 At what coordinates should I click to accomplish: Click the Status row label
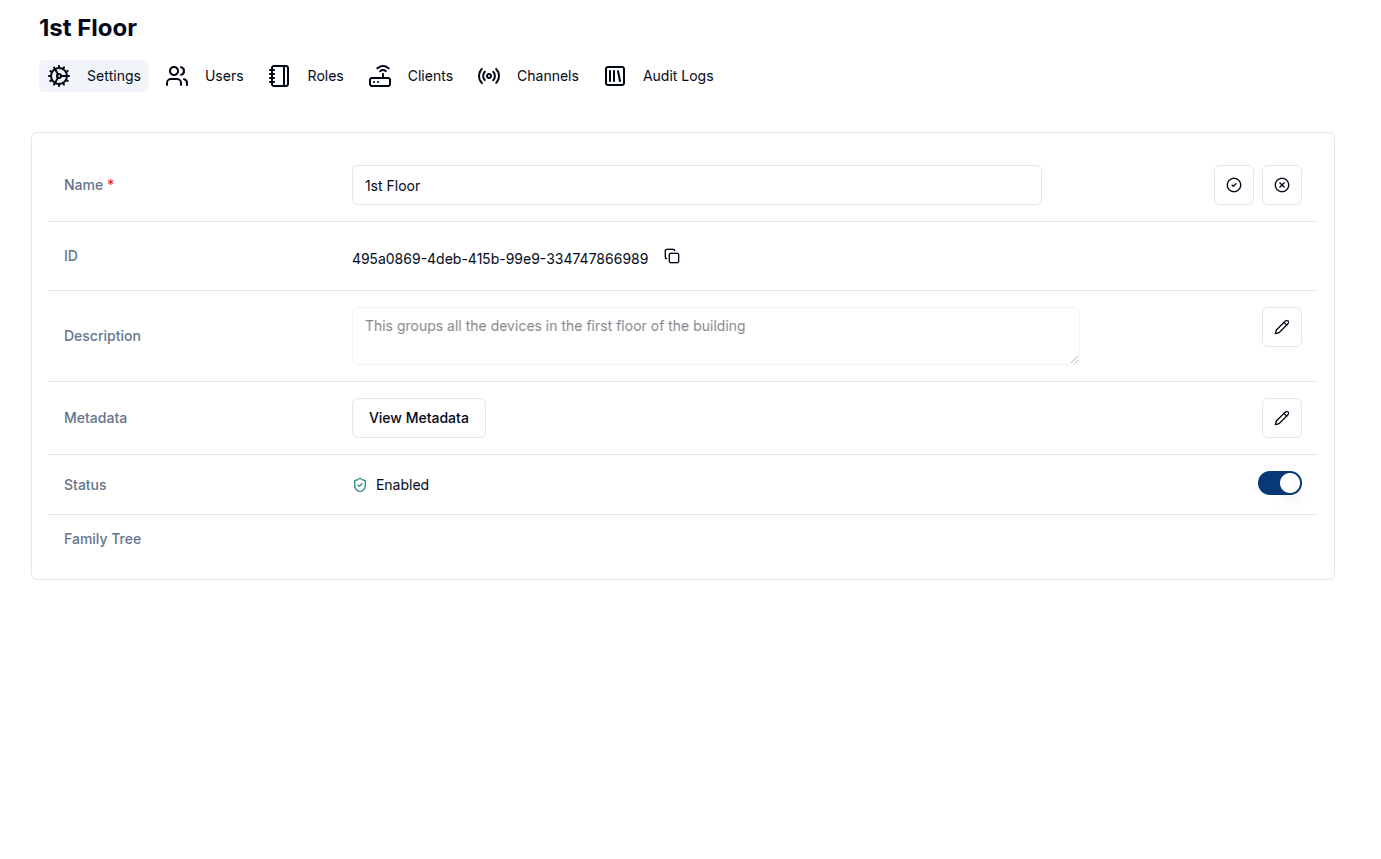[x=85, y=485]
